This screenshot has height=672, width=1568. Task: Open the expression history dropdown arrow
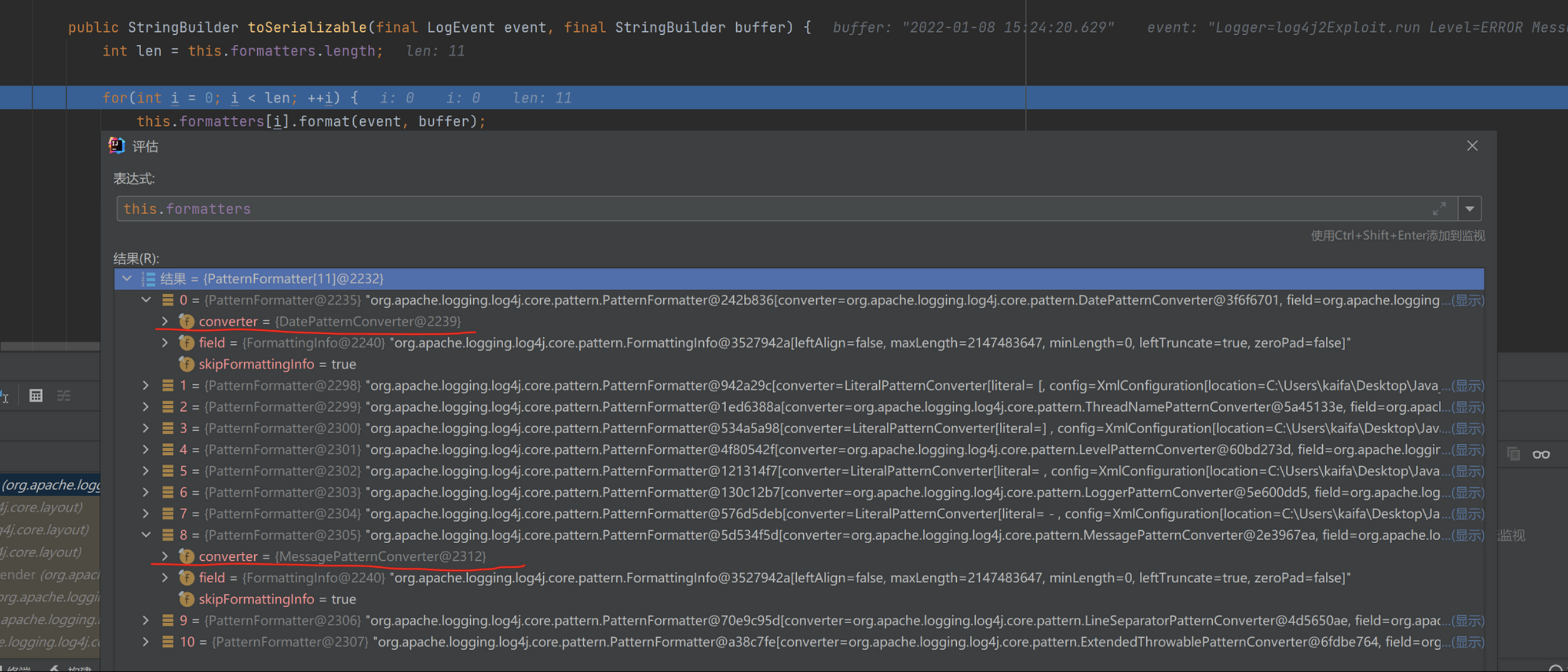tap(1470, 208)
